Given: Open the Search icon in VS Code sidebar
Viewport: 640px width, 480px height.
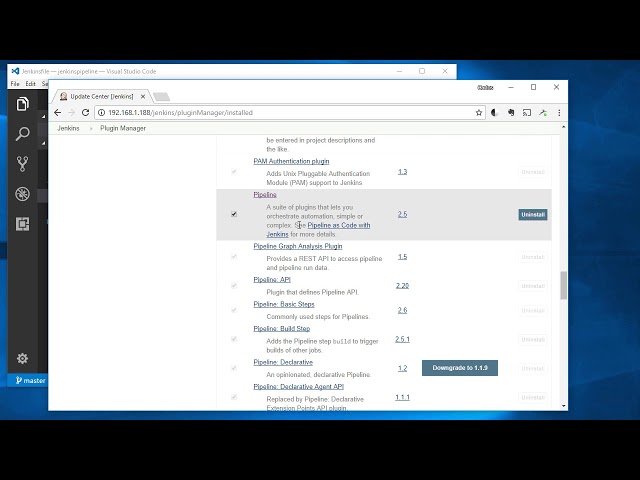Looking at the screenshot, I should click(x=22, y=133).
